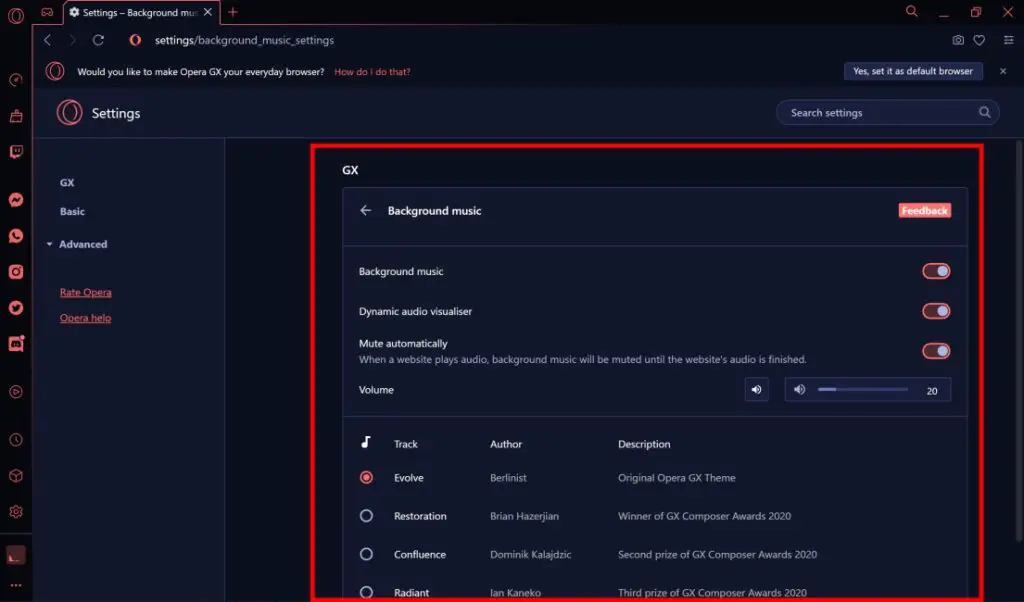Open Twitter in sidebar
This screenshot has height=602, width=1024.
pyautogui.click(x=16, y=308)
